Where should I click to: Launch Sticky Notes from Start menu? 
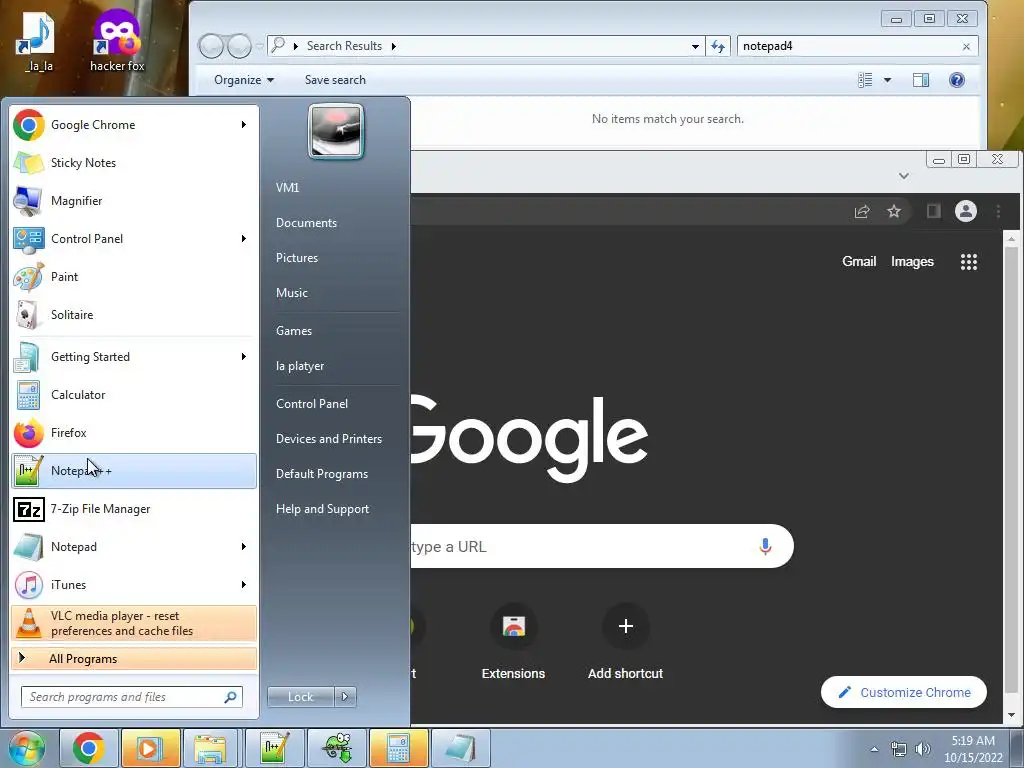coord(134,163)
